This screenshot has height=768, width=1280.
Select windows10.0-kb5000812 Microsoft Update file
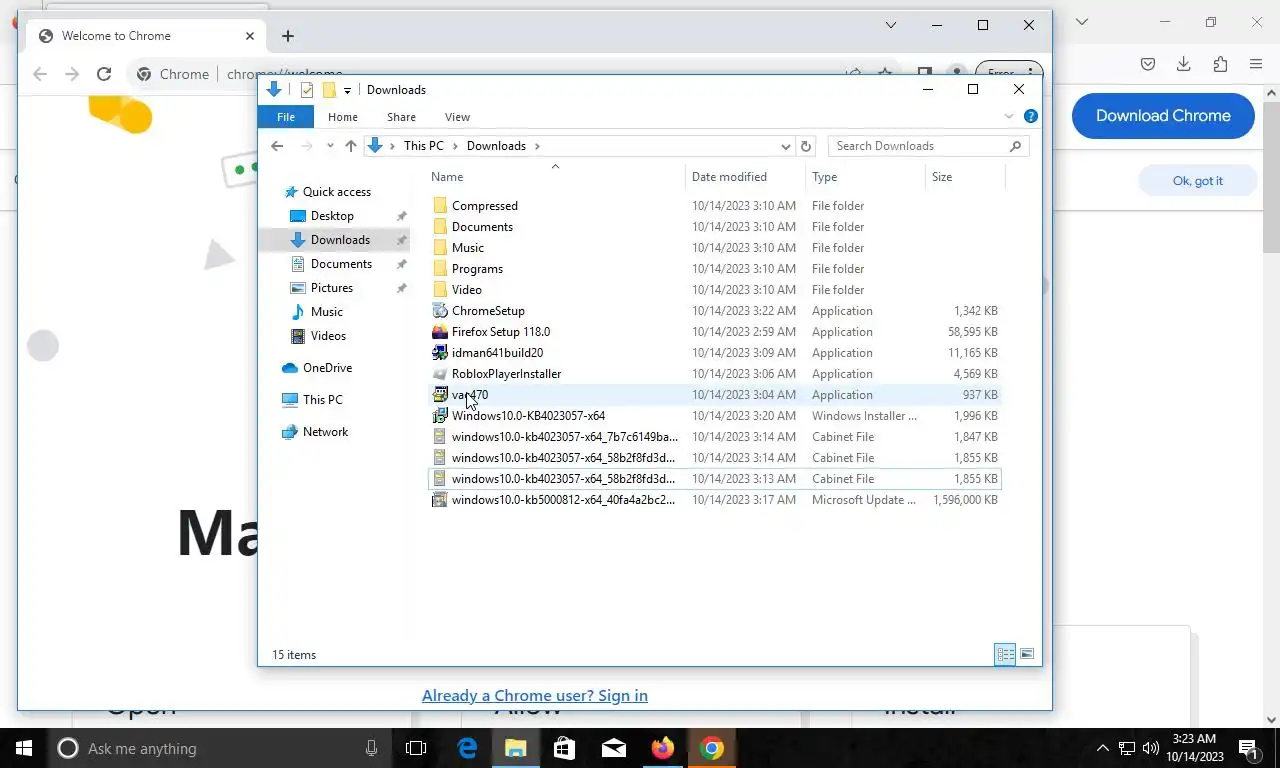(563, 500)
